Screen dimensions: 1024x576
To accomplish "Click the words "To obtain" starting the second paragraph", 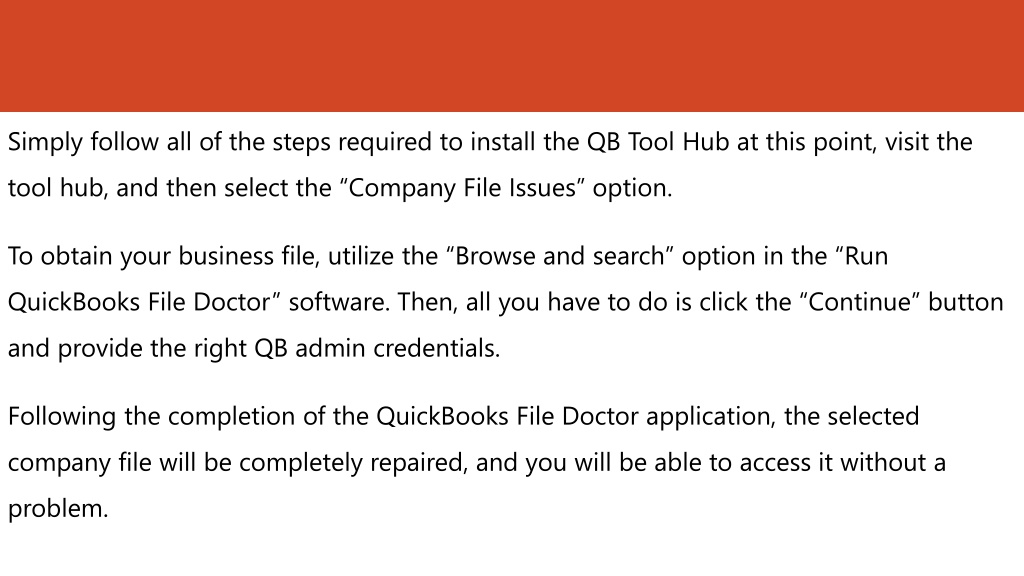I will [59, 256].
